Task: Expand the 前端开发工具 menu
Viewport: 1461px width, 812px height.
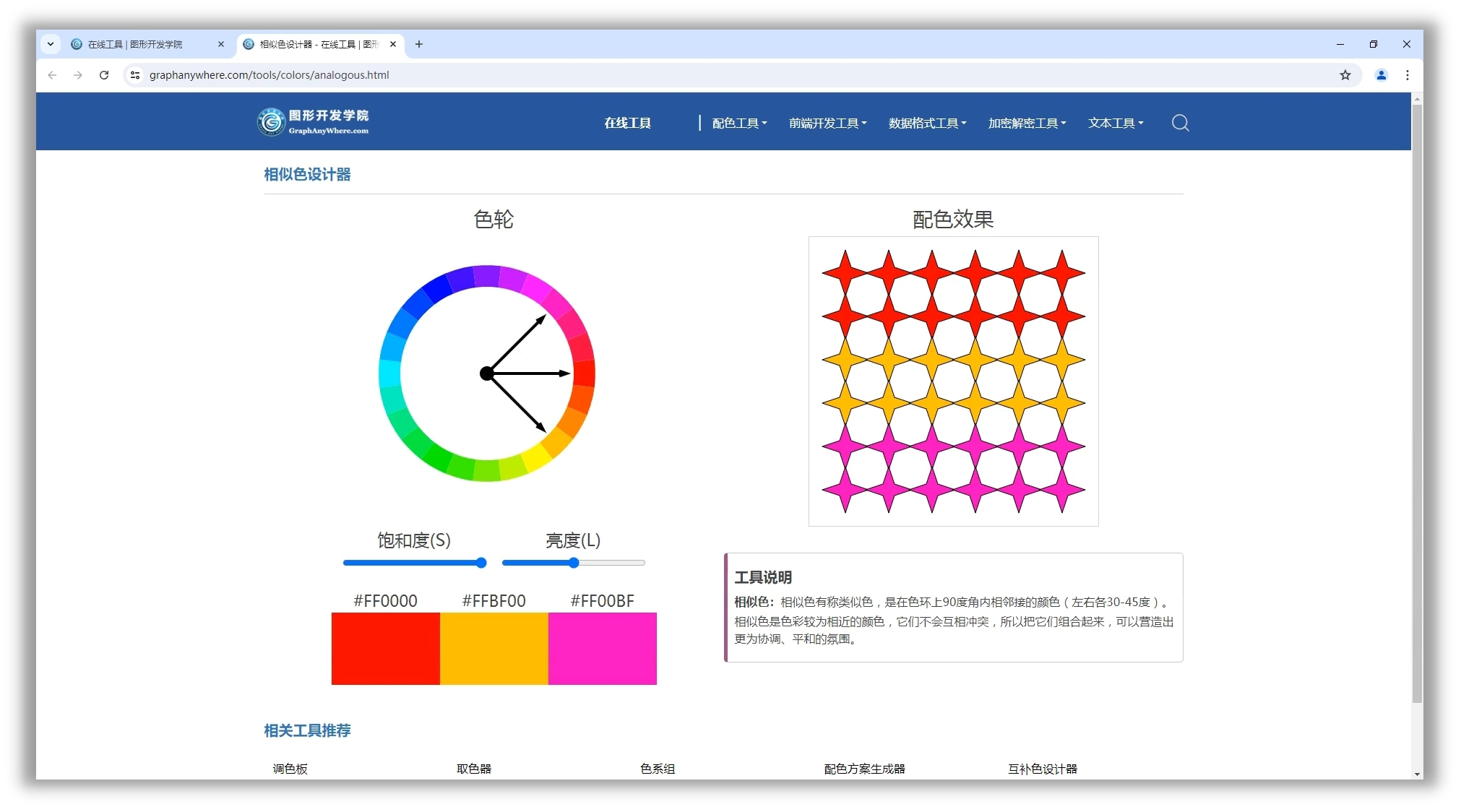Action: point(827,124)
